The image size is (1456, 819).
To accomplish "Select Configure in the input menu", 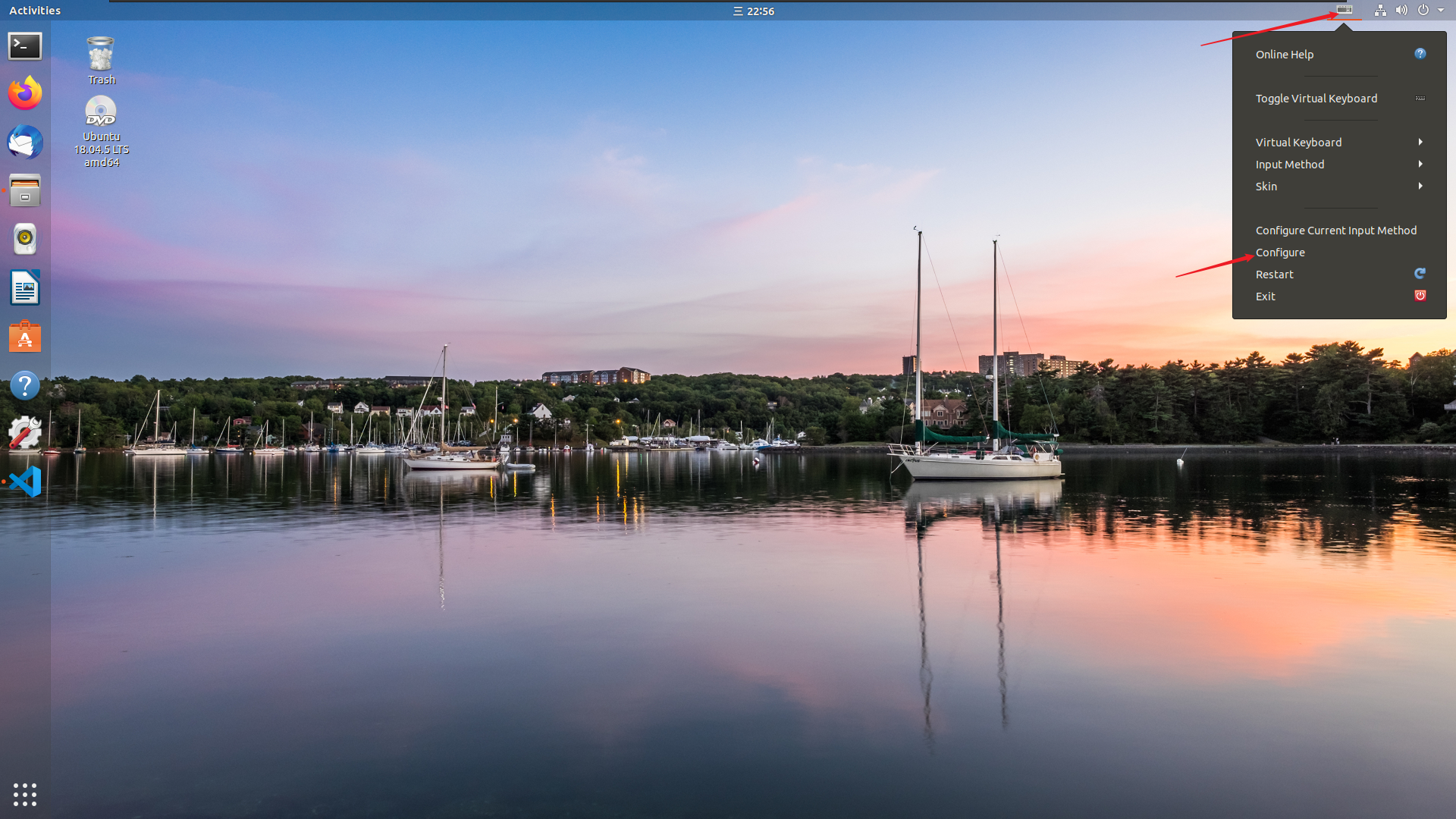I will point(1280,253).
